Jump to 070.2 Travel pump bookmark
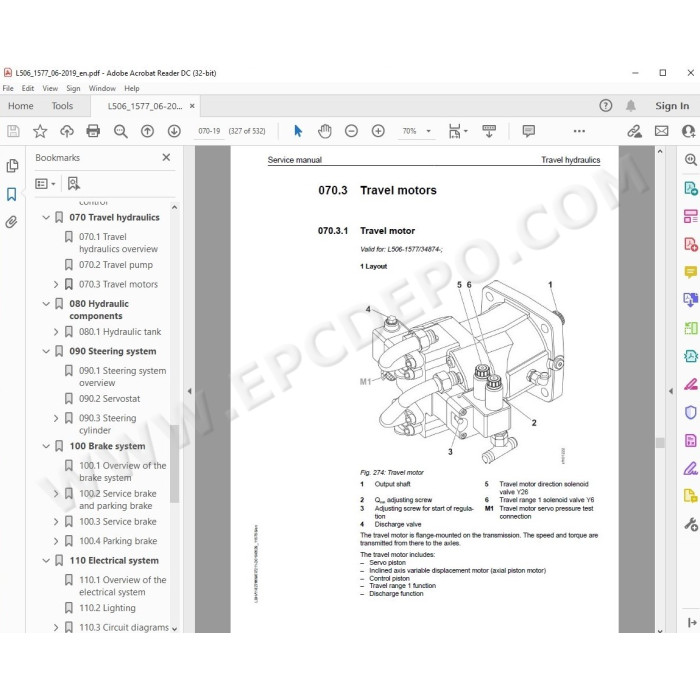 point(116,265)
